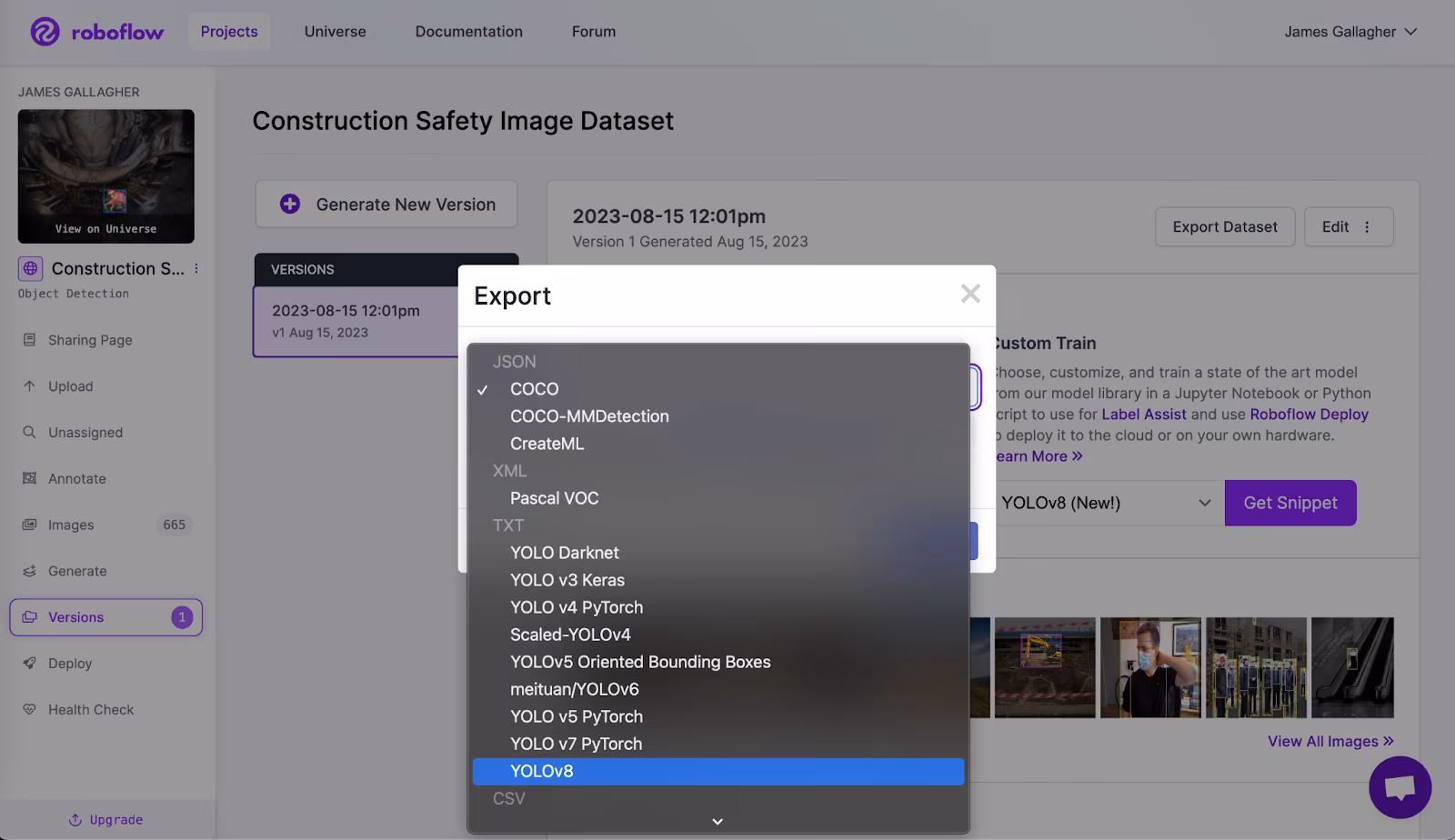Image resolution: width=1455 pixels, height=840 pixels.
Task: Click the Images count 665 badge
Action: pos(174,525)
